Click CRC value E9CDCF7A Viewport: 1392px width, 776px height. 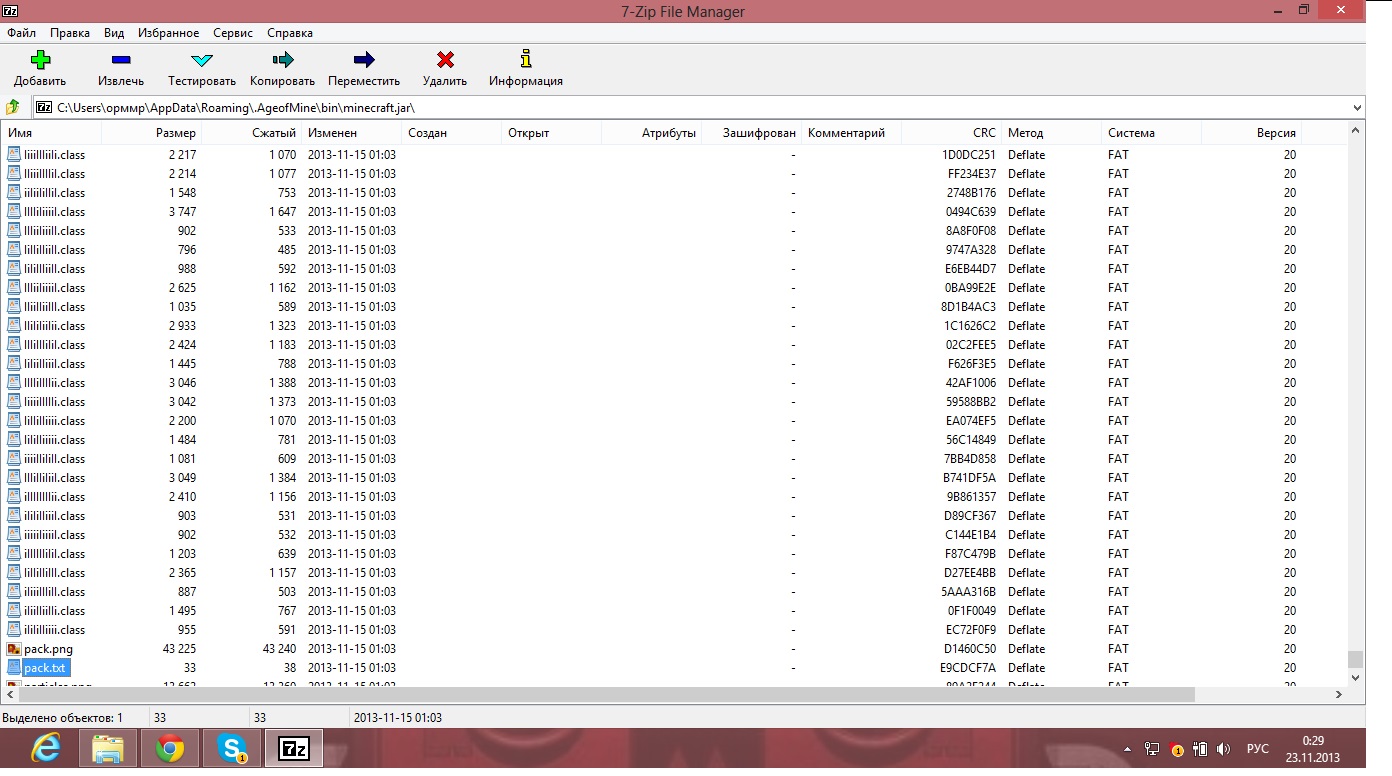tap(969, 668)
